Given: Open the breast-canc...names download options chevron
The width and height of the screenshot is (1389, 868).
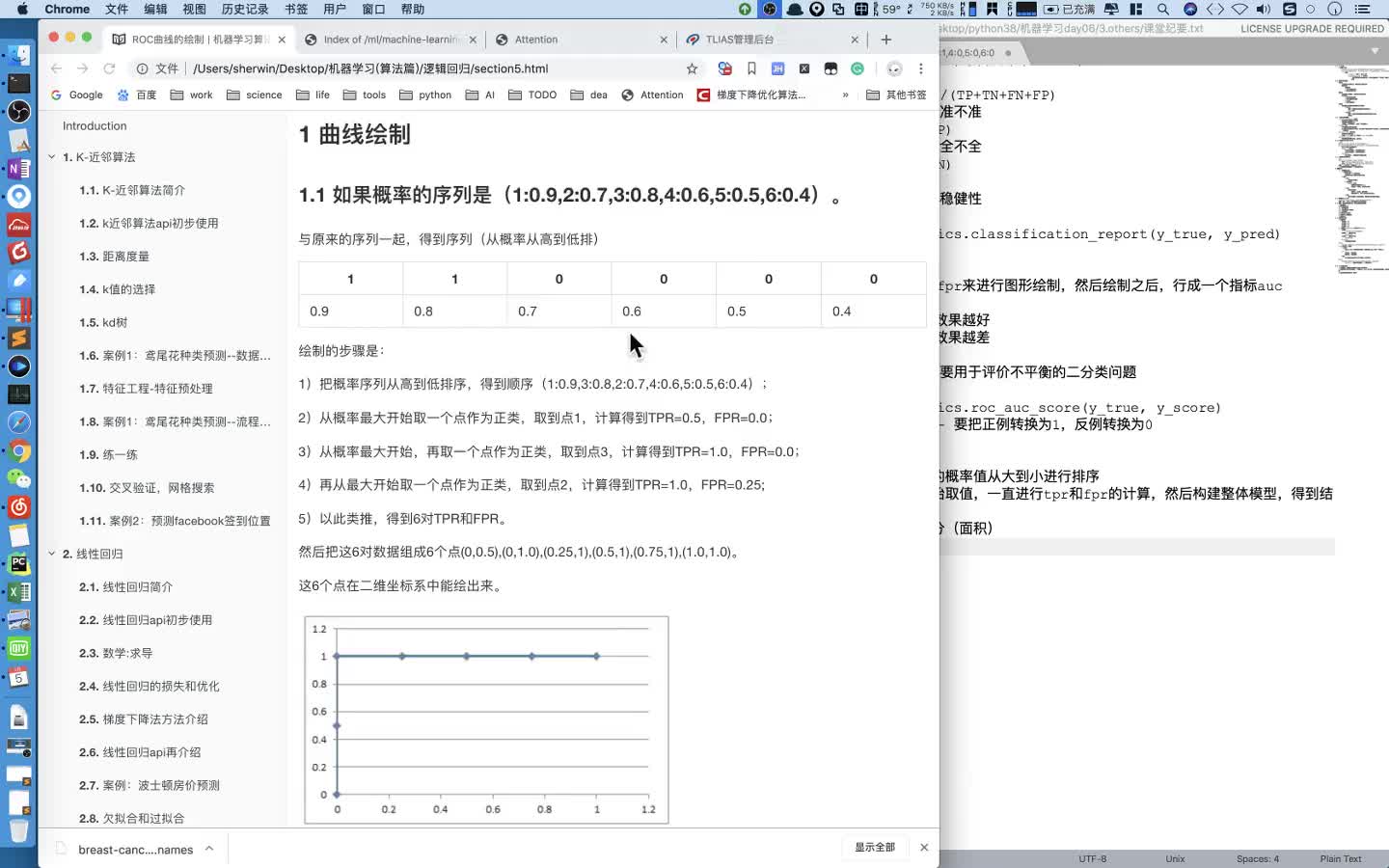Looking at the screenshot, I should [x=209, y=848].
